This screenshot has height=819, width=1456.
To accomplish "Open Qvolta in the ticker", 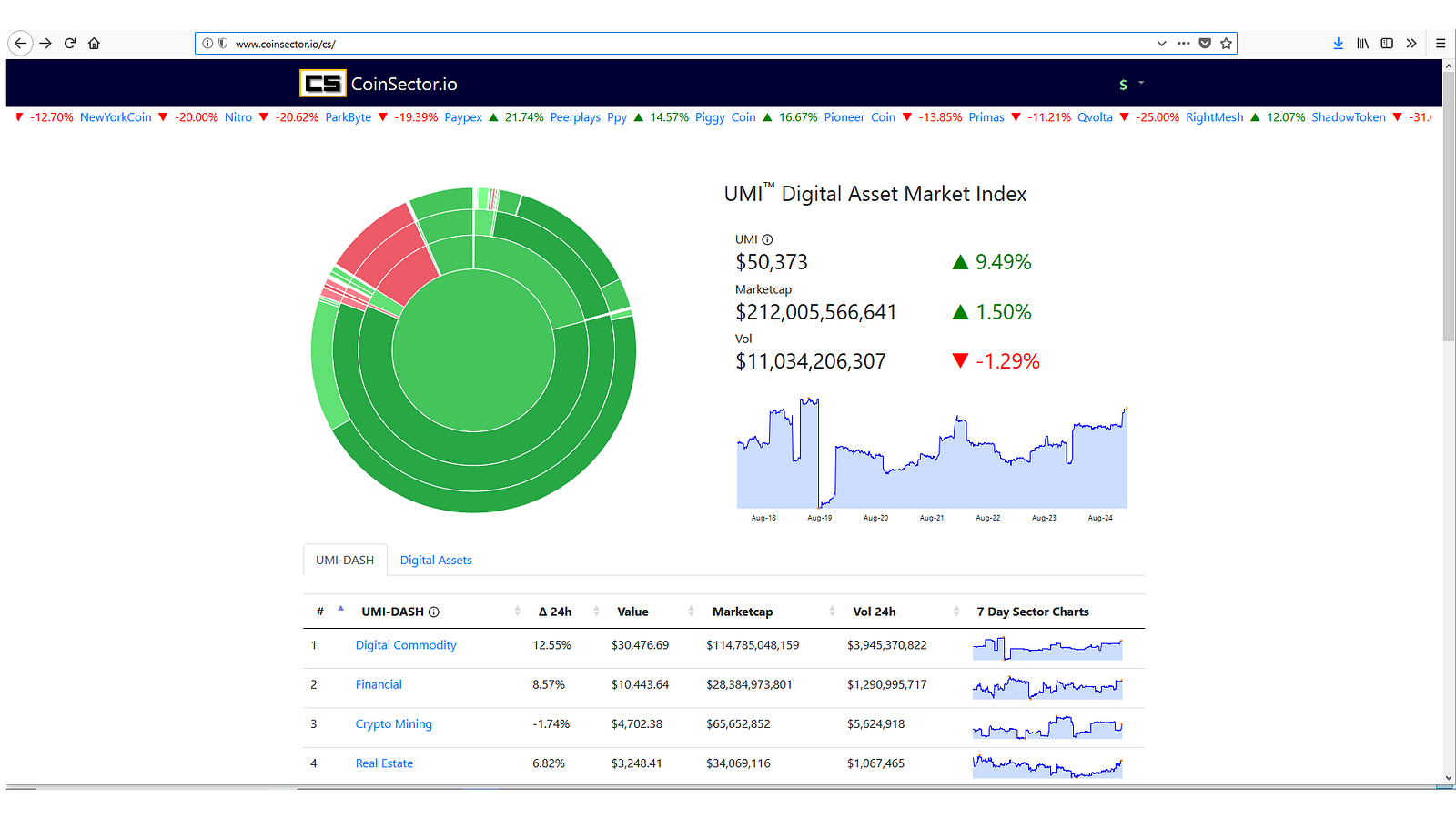I will click(x=1095, y=117).
